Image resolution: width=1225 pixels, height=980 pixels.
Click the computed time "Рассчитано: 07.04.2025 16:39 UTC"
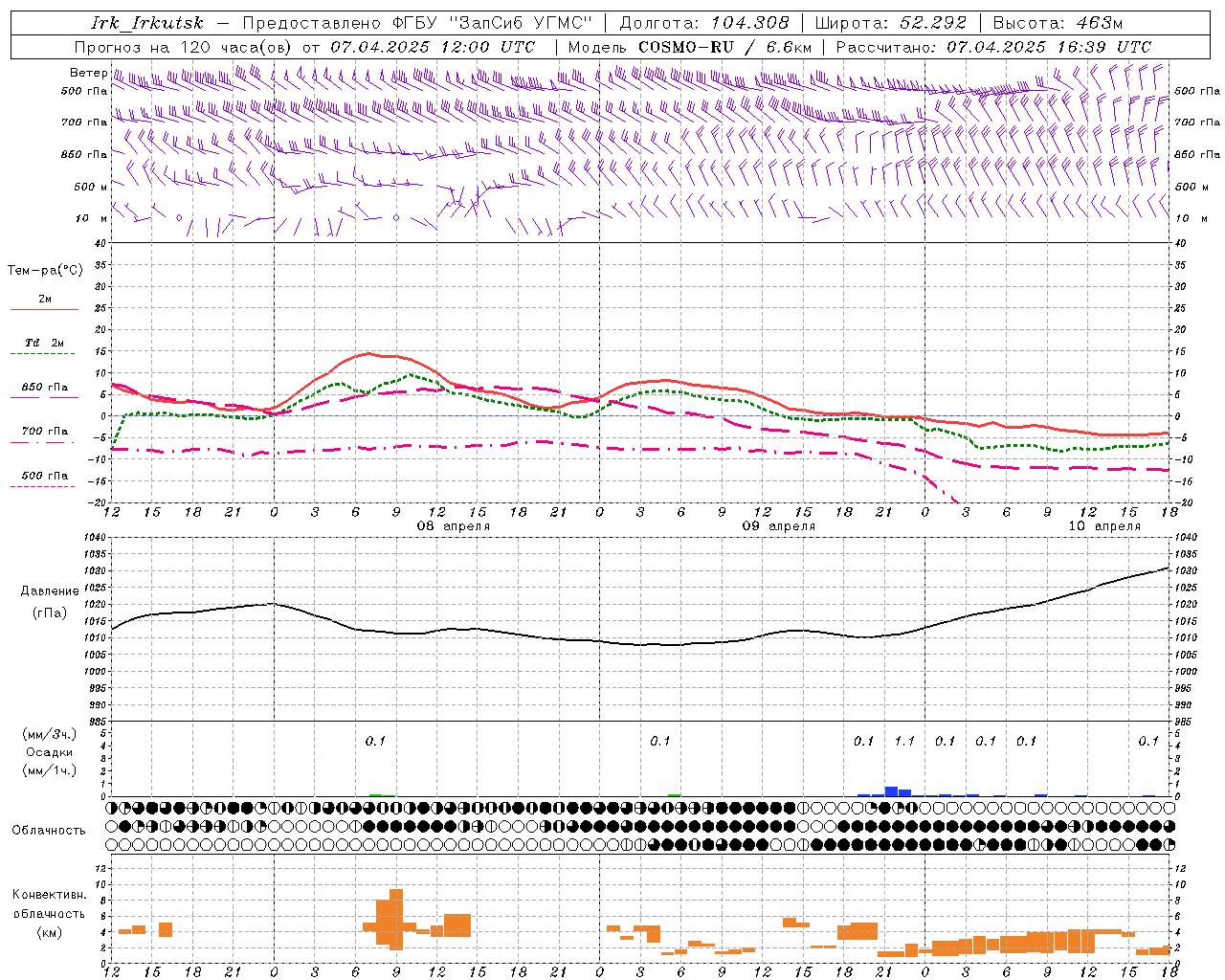[x=993, y=47]
